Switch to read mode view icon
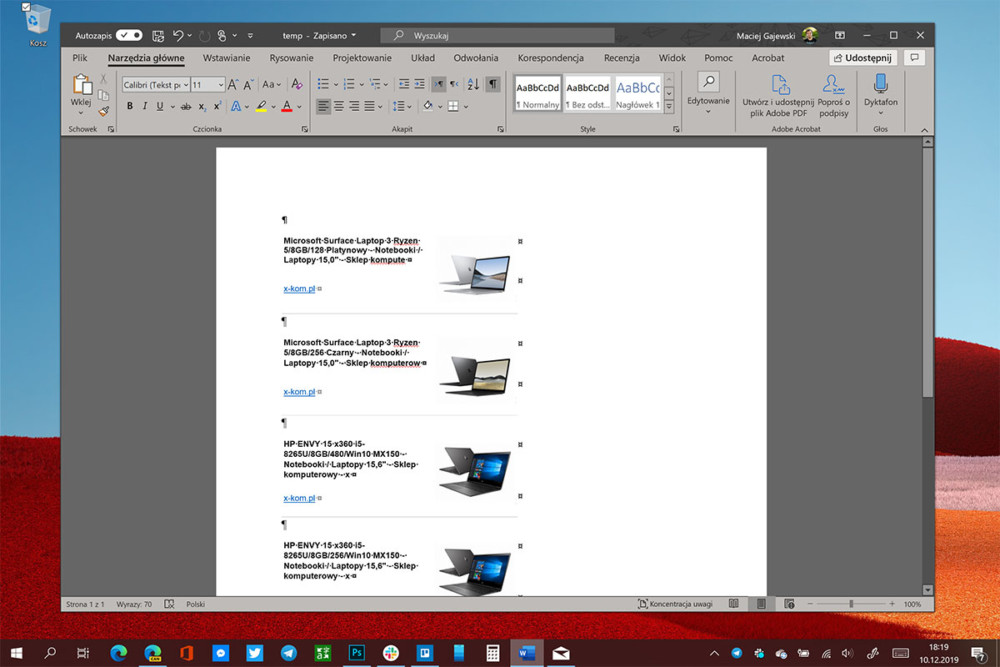The image size is (1000, 667). point(733,604)
